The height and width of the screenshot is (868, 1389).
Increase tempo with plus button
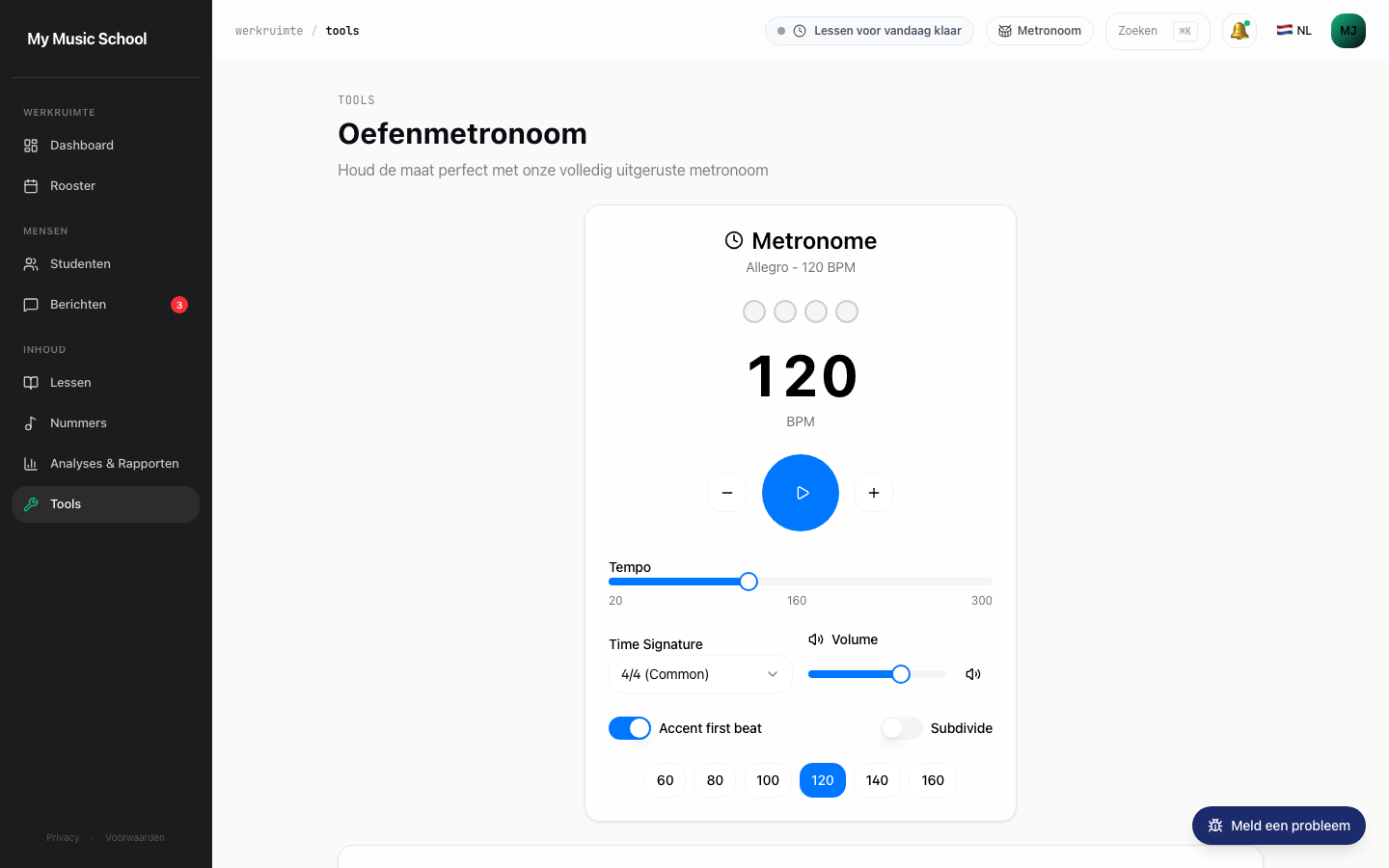(874, 493)
